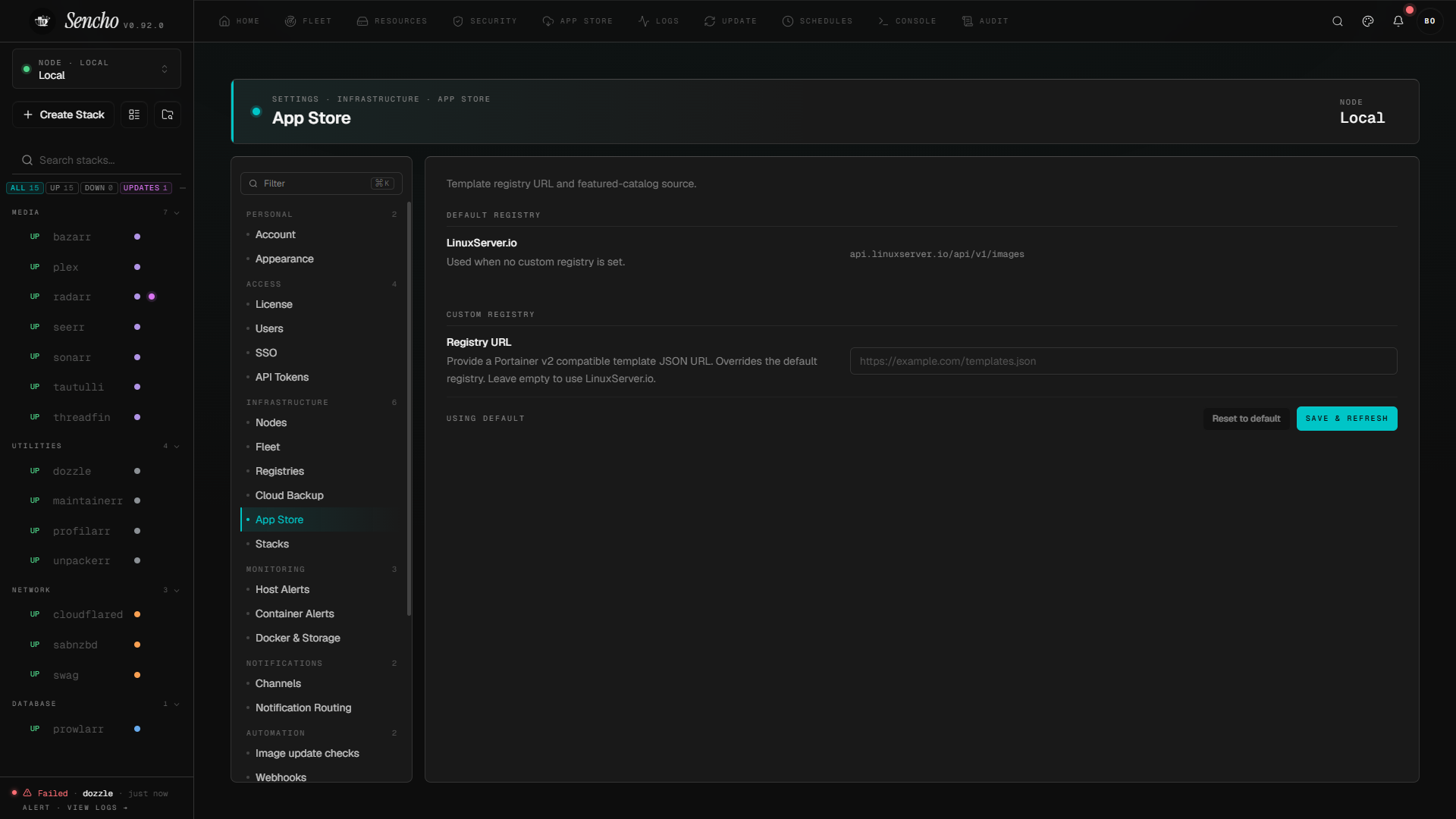Click the update indicator dot on radarr
This screenshot has width=1456, height=819.
pyautogui.click(x=152, y=297)
